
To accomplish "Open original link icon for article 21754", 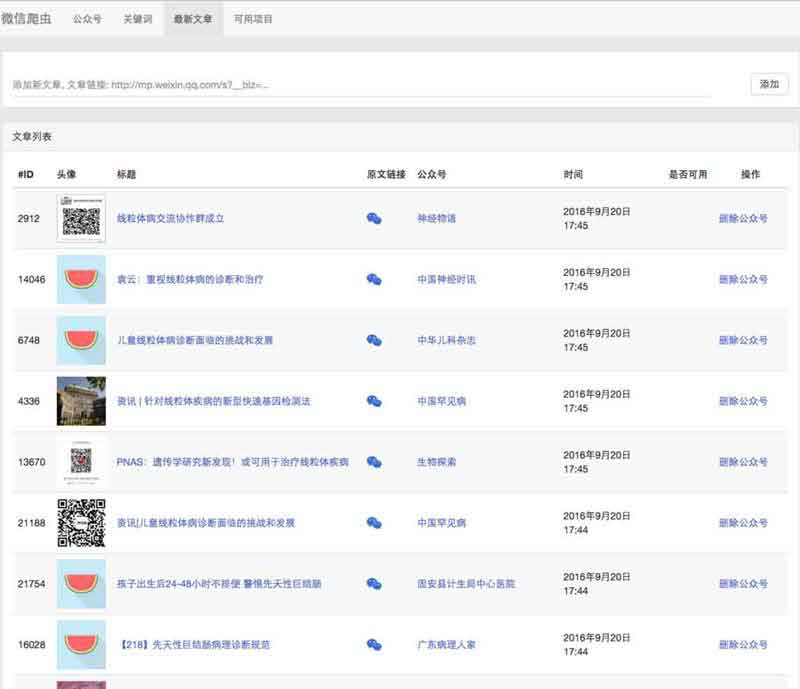I will click(x=374, y=584).
